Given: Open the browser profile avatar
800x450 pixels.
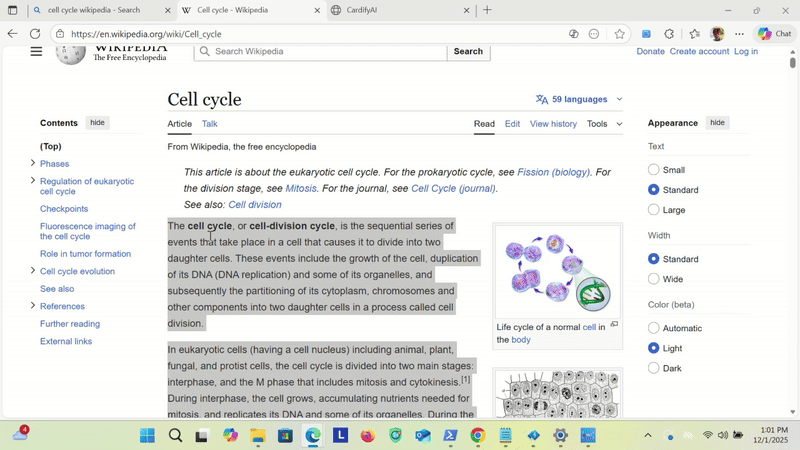Looking at the screenshot, I should [x=717, y=34].
